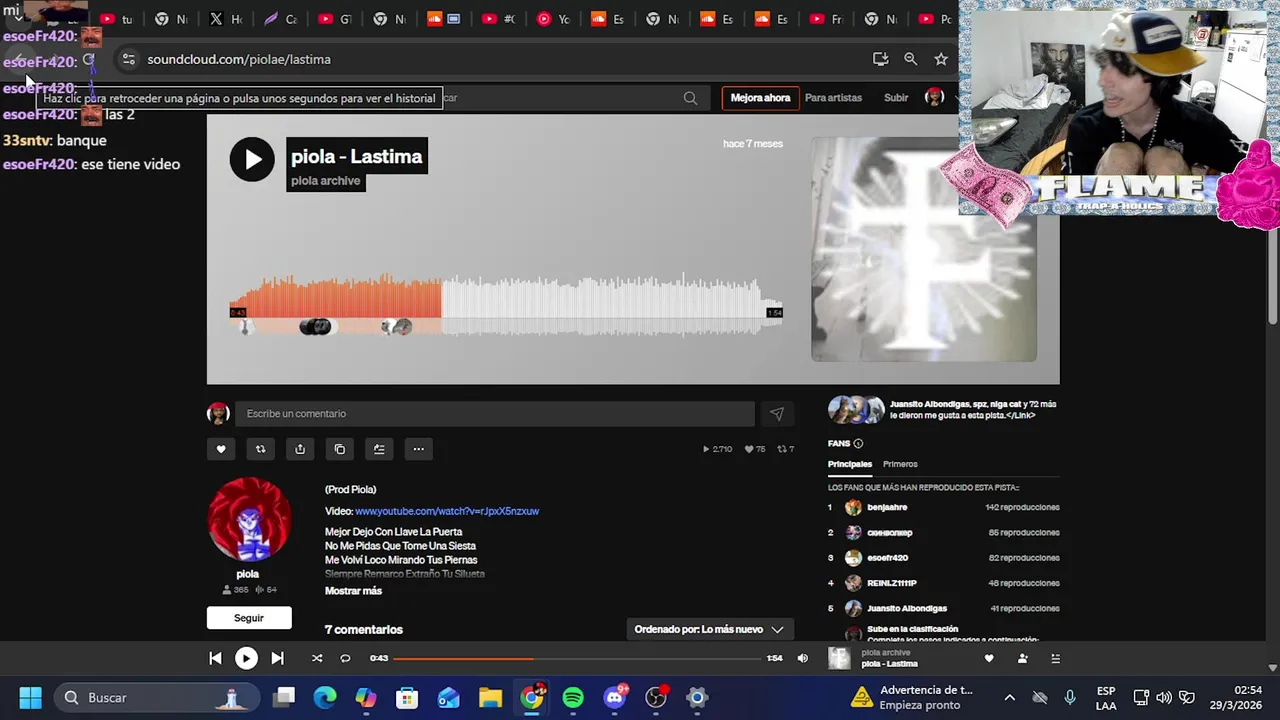Follow artist icon in bottom player
This screenshot has height=720, width=1280.
[1022, 658]
